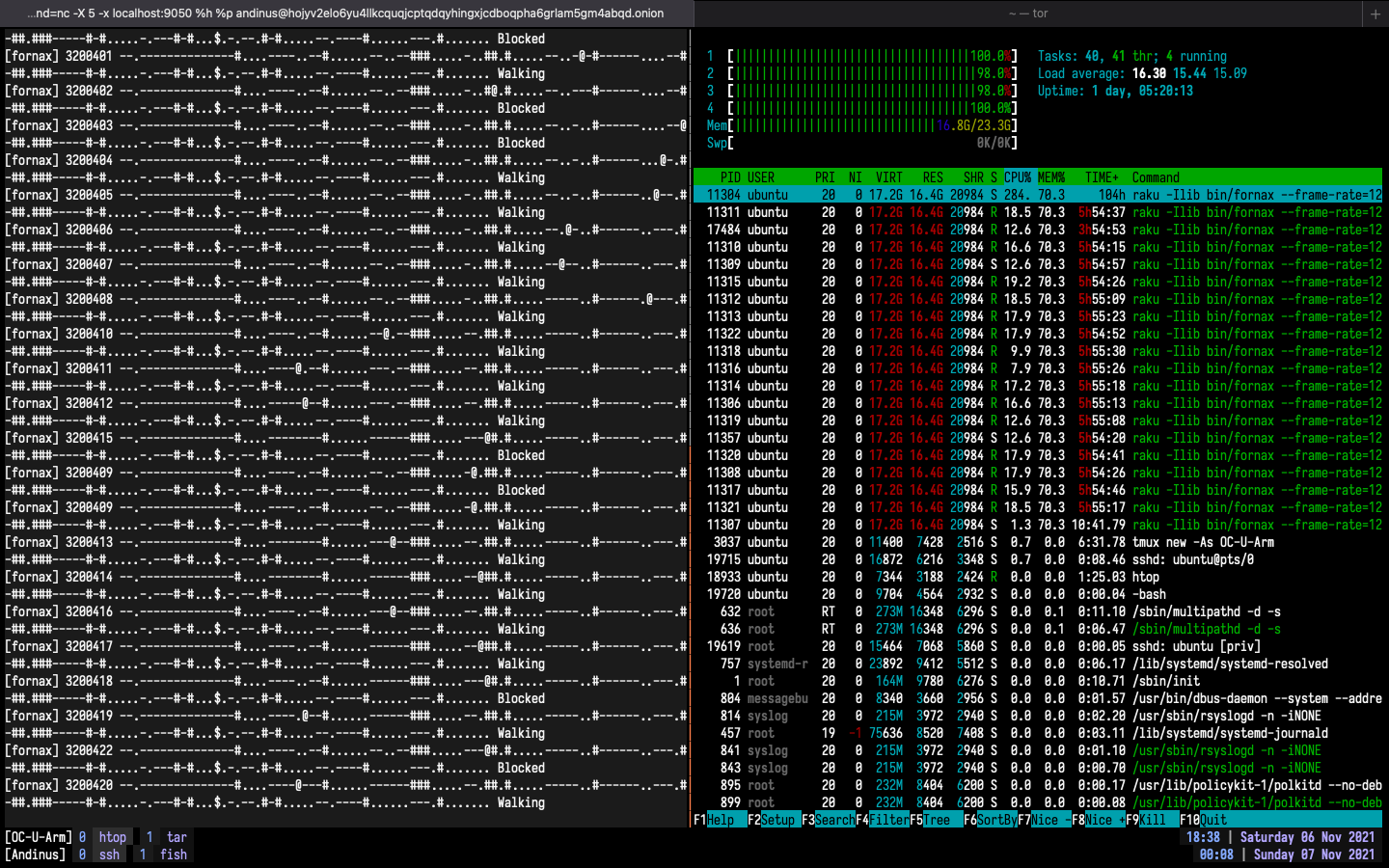
Task: Sort by PID column header
Action: [x=730, y=177]
